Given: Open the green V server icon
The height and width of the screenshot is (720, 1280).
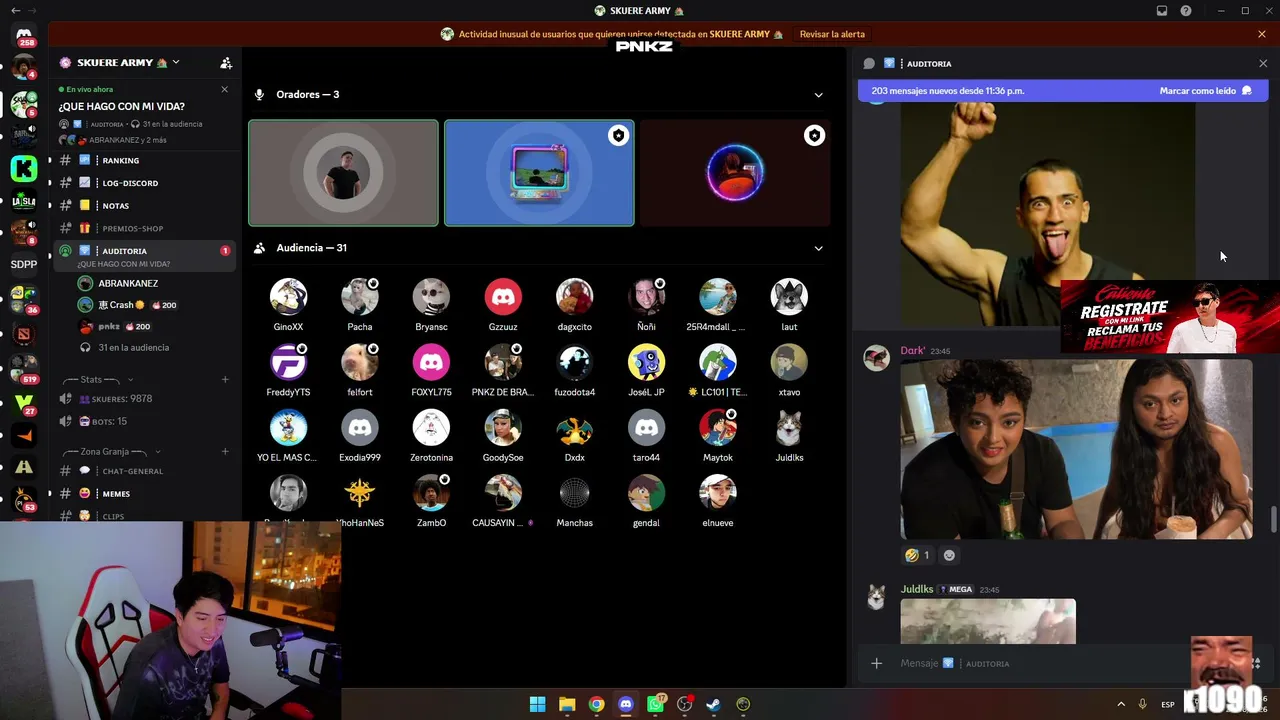Looking at the screenshot, I should (x=24, y=402).
